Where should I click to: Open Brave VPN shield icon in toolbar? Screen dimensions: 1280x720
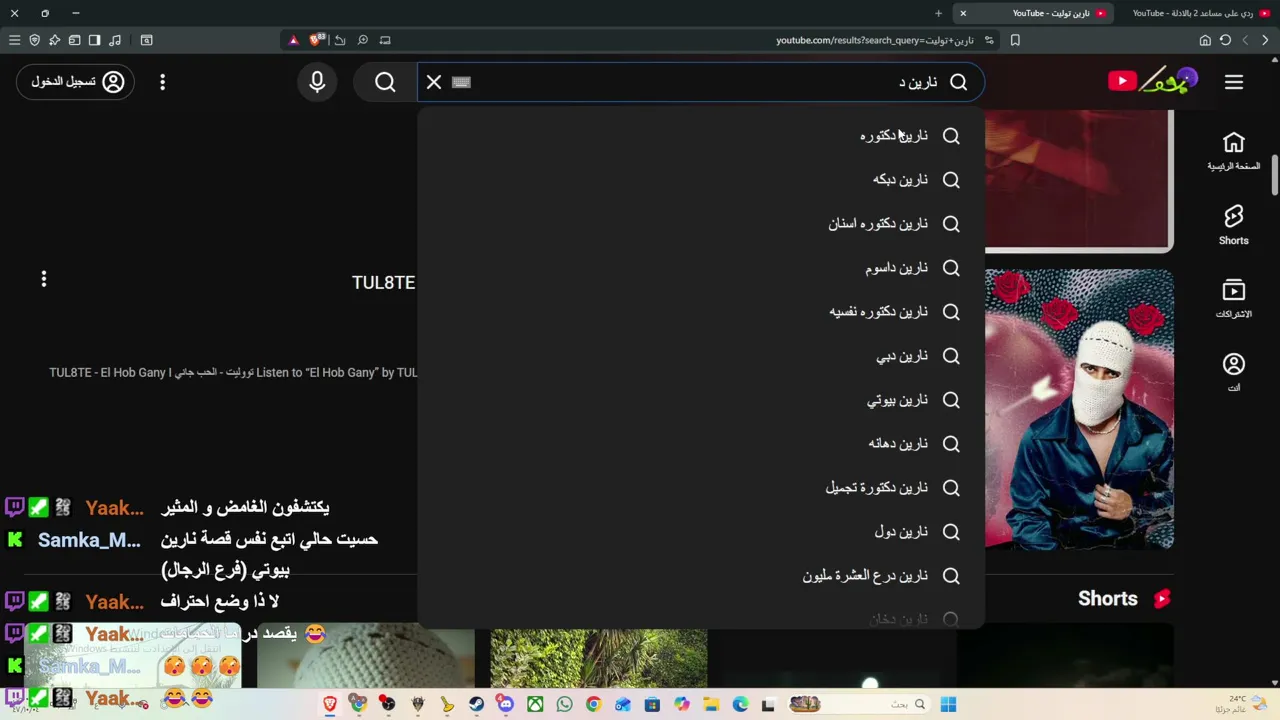34,40
